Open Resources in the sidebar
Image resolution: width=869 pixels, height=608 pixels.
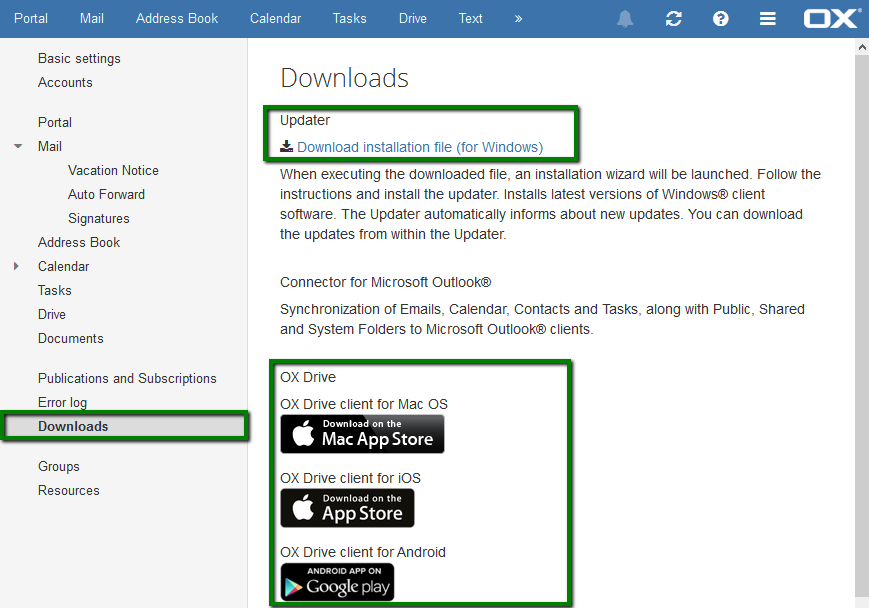[x=69, y=491]
